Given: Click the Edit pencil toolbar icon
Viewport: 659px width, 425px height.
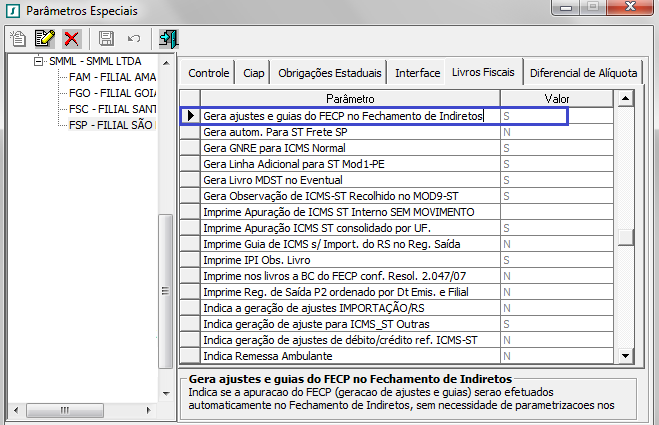Looking at the screenshot, I should (44, 39).
